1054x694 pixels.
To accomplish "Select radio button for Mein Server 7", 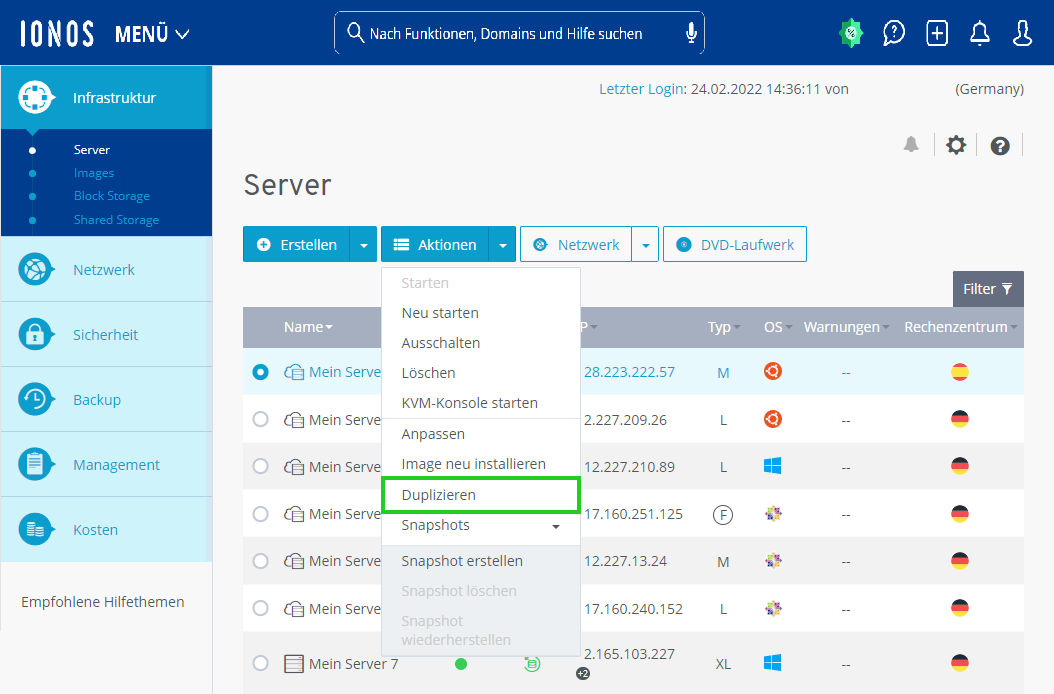I will 260,663.
